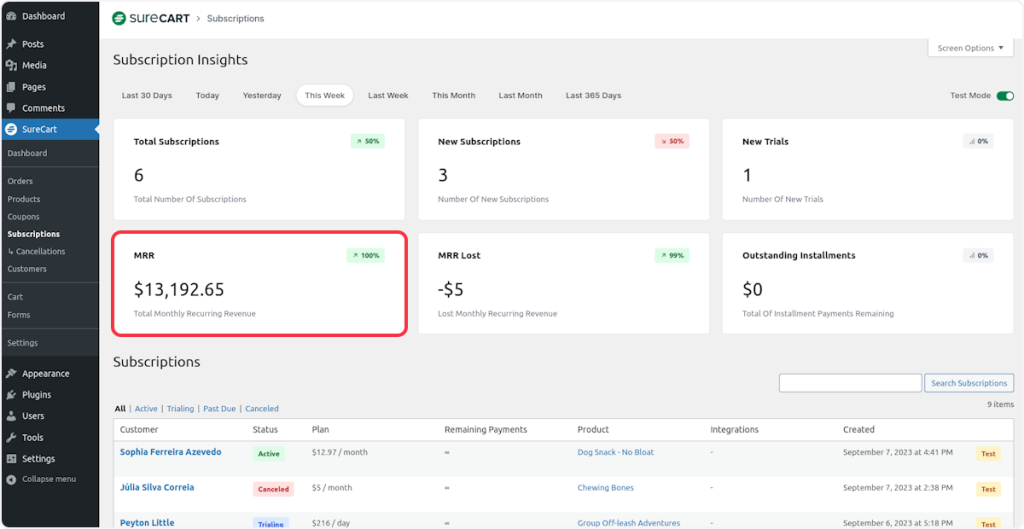The image size is (1024, 529).
Task: Click the subscriptions search input field
Action: [850, 383]
